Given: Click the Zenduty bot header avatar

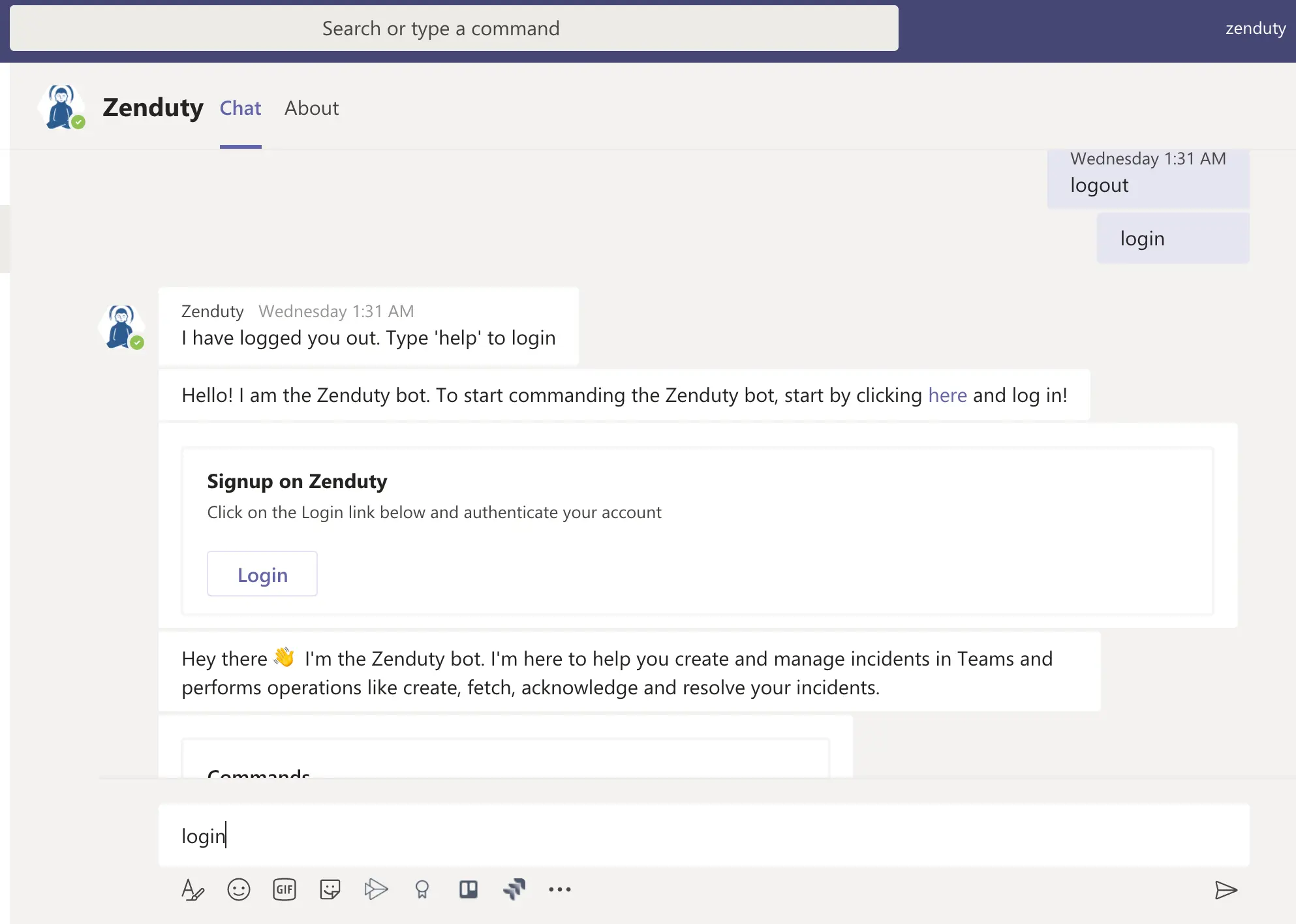Looking at the screenshot, I should pos(62,107).
